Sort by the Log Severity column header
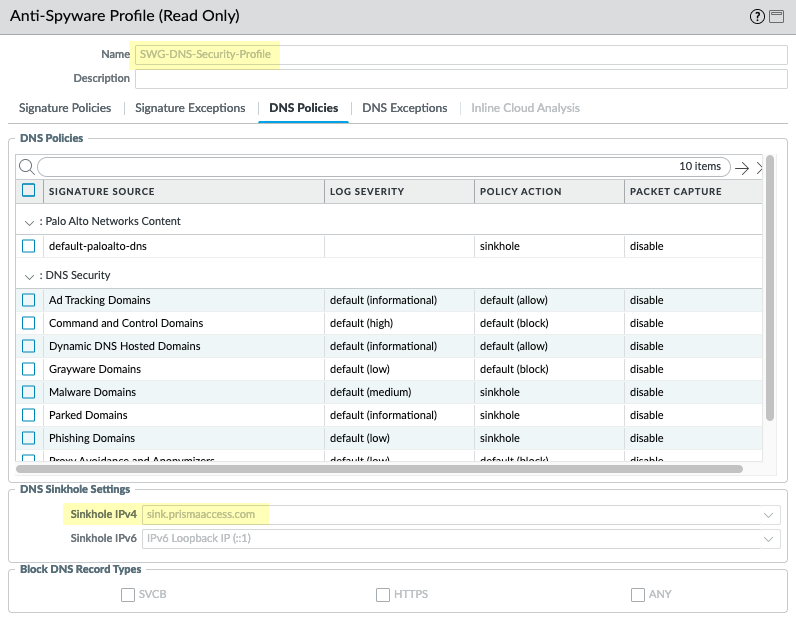Viewport: 796px width, 634px height. [x=366, y=191]
